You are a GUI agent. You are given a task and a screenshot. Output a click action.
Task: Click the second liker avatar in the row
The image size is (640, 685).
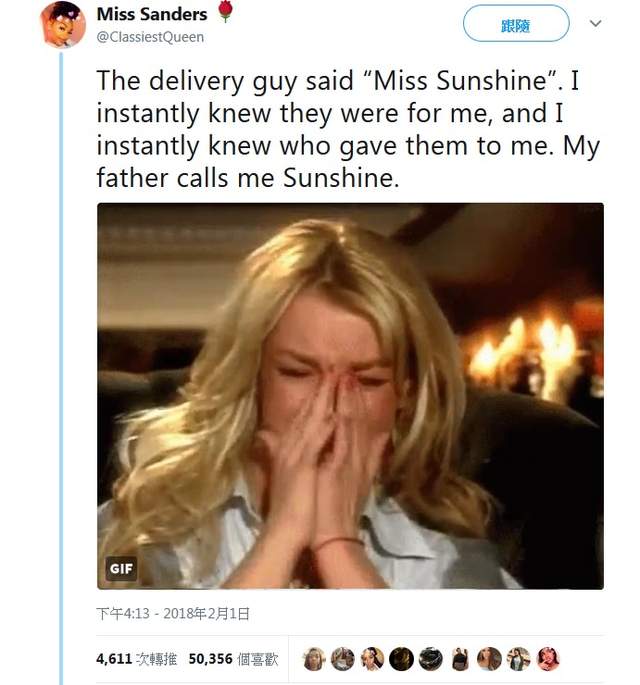(344, 659)
